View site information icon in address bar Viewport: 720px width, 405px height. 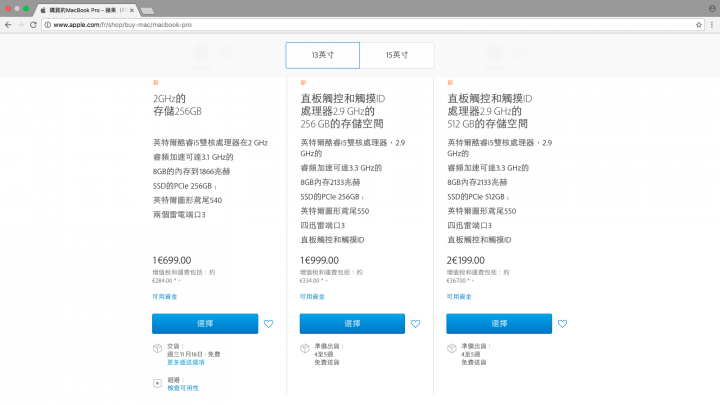(x=47, y=25)
